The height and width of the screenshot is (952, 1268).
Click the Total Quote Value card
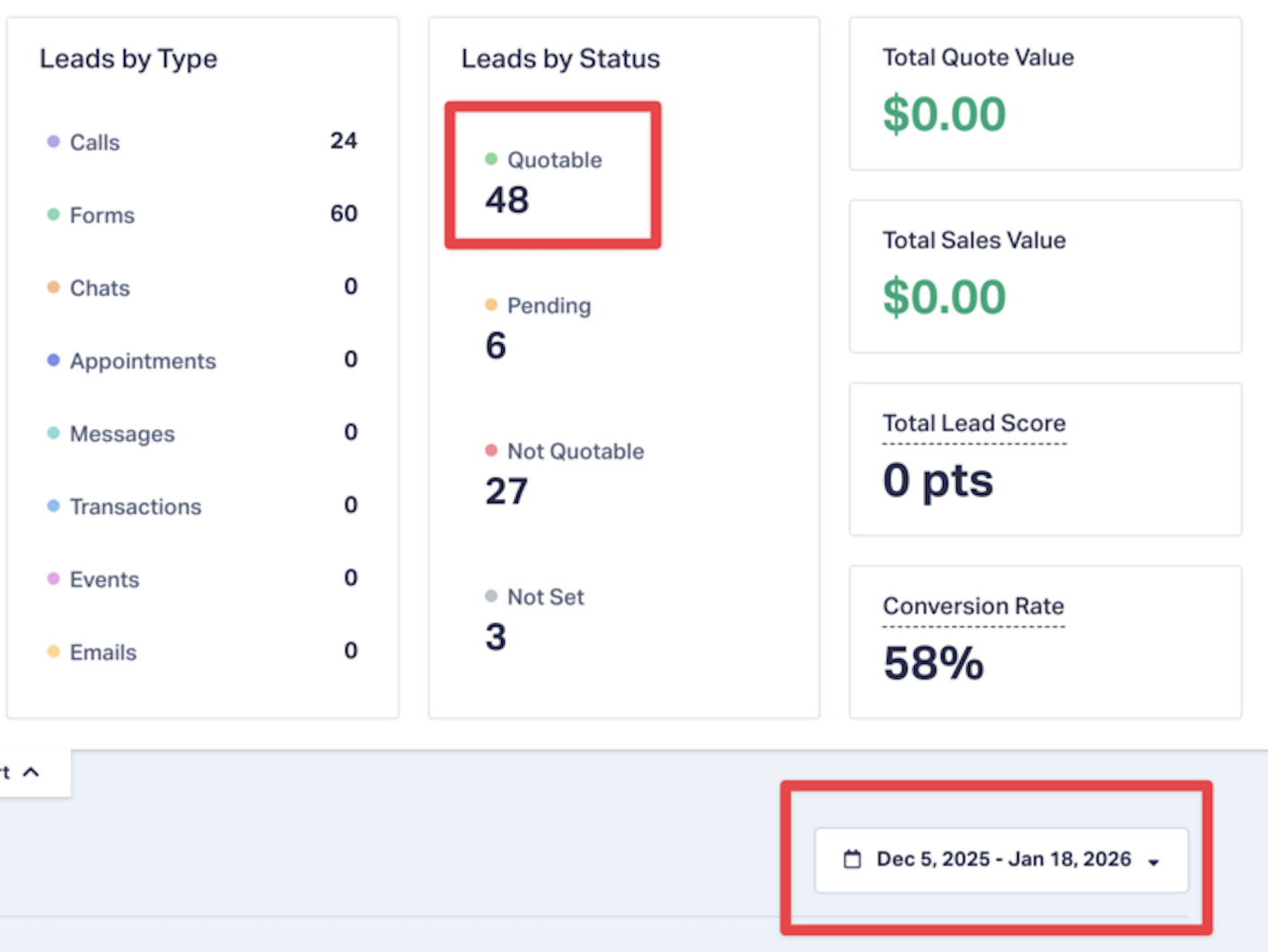[x=1045, y=93]
